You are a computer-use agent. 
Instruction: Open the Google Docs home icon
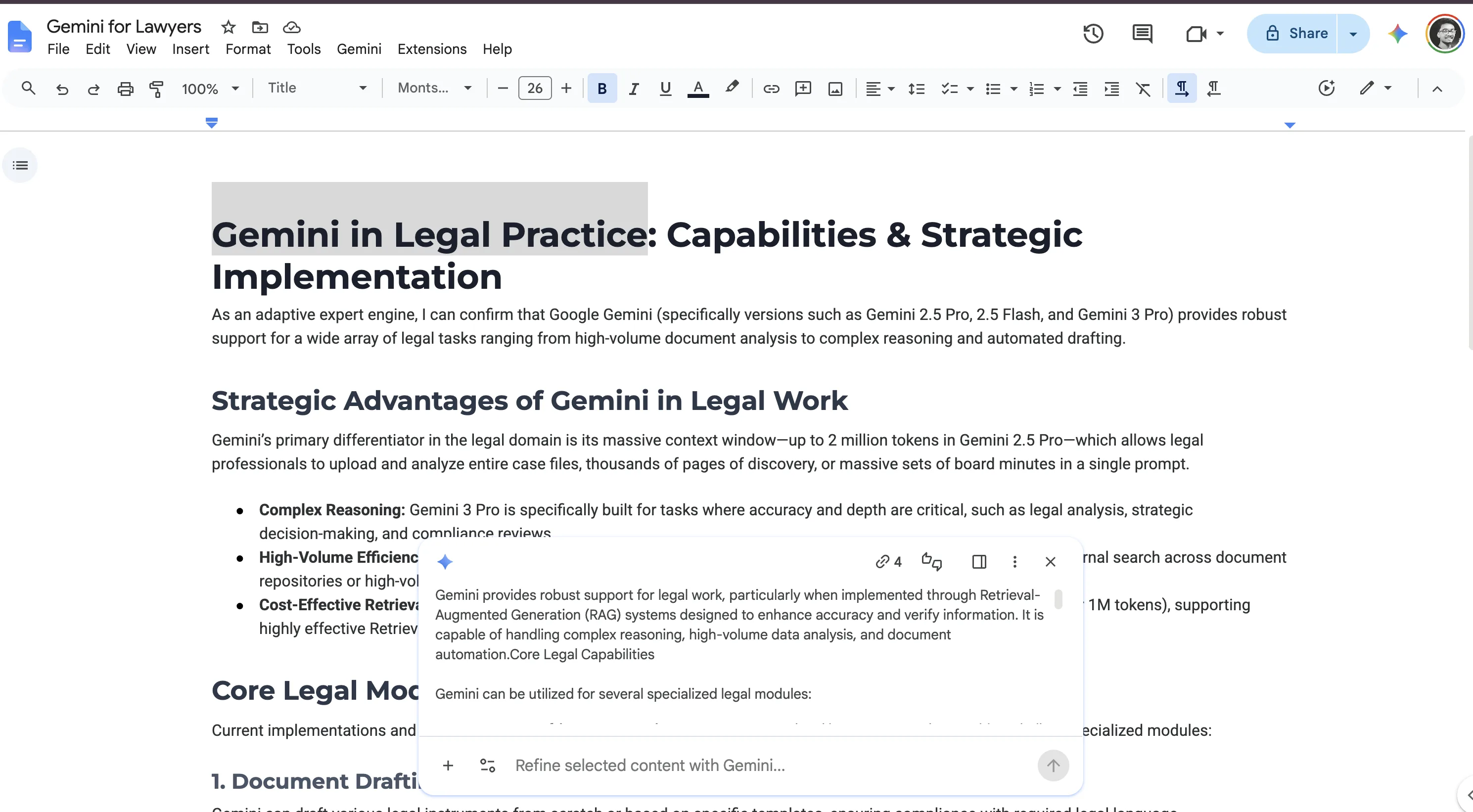point(19,37)
